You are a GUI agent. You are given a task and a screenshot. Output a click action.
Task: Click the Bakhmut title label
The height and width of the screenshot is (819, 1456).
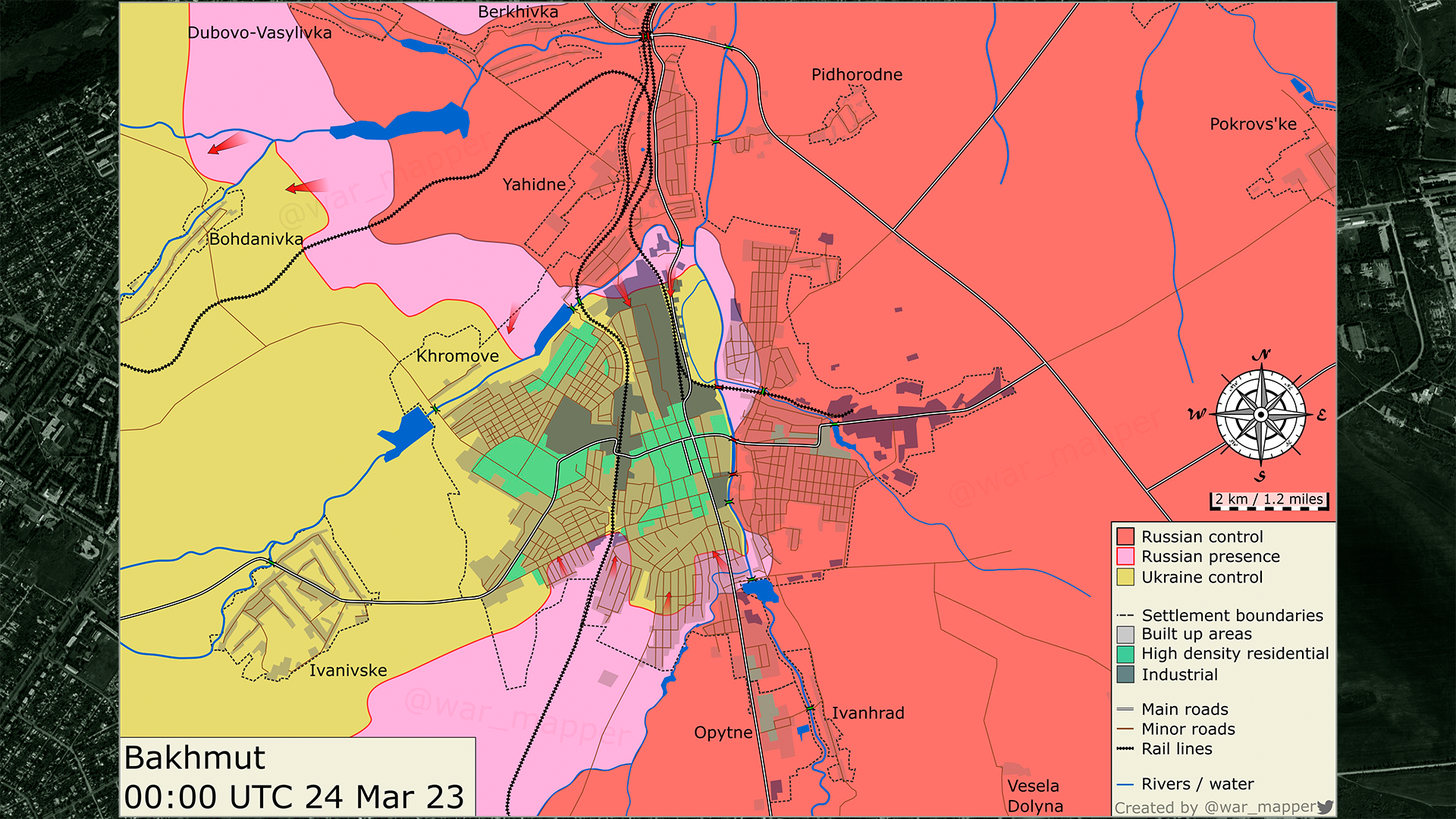click(195, 758)
